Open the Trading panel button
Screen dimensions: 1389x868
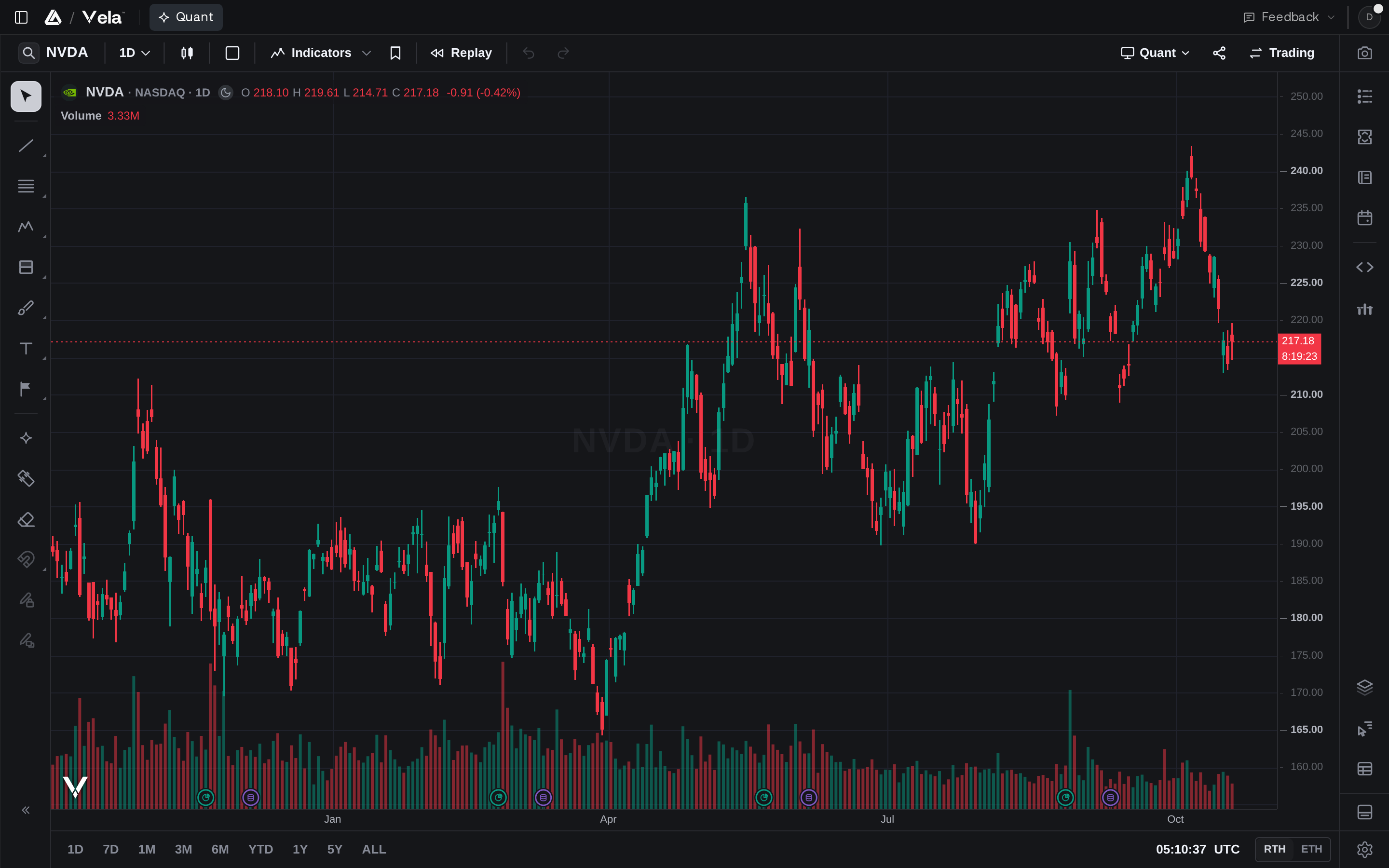click(1282, 53)
